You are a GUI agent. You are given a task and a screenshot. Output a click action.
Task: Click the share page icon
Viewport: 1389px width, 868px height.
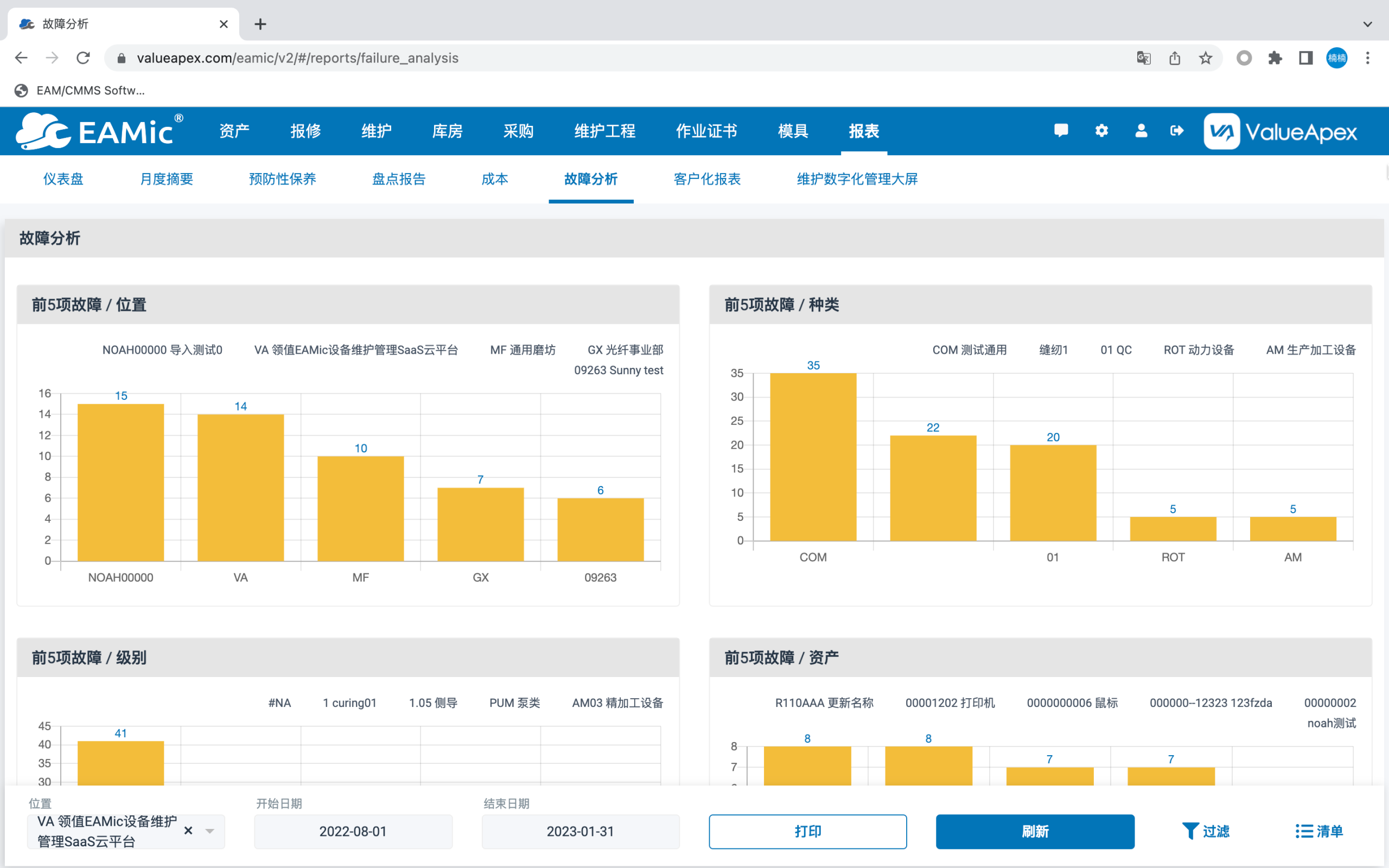[x=1174, y=58]
